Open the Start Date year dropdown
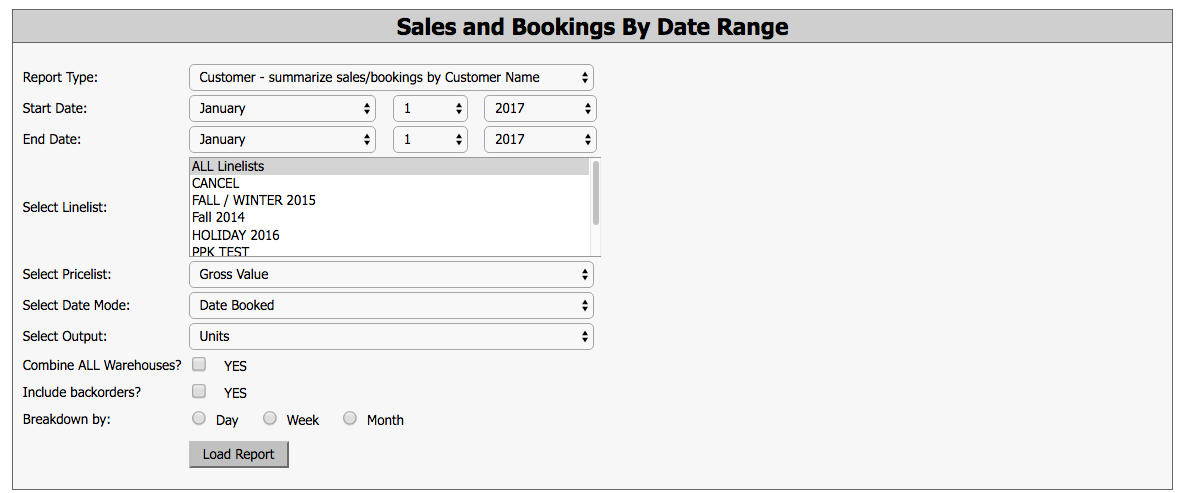Image resolution: width=1182 pixels, height=493 pixels. coord(540,108)
